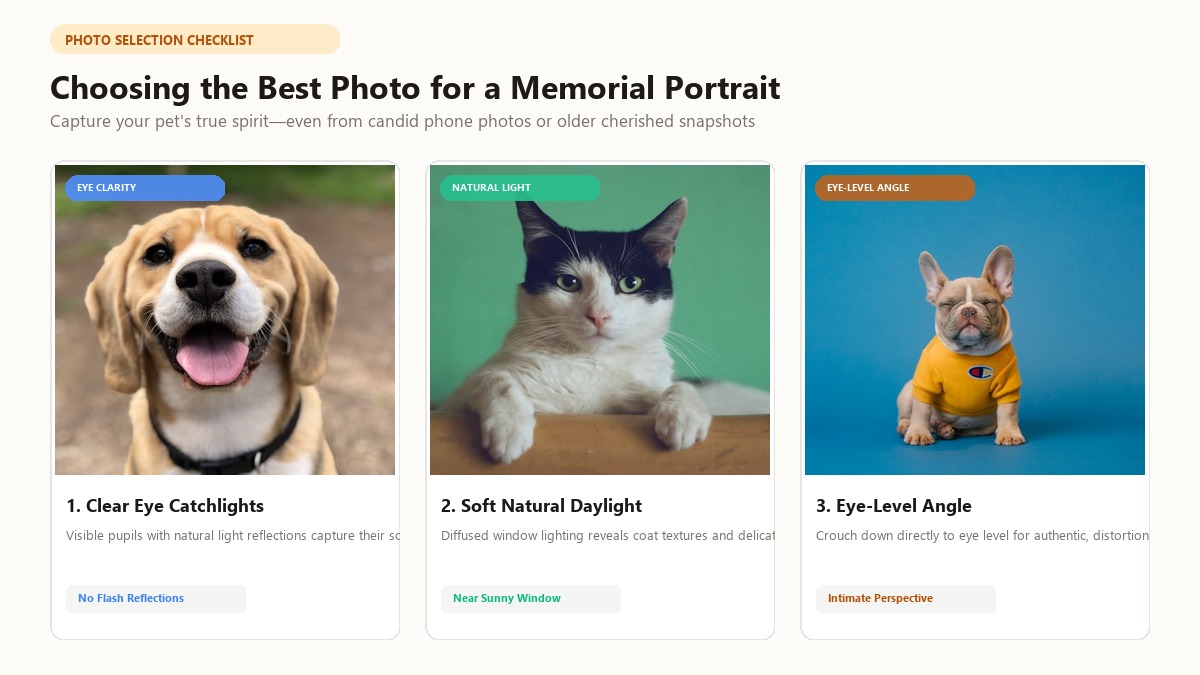Click the subtitle about pet's true spirit
This screenshot has height=675, width=1200.
(x=402, y=122)
